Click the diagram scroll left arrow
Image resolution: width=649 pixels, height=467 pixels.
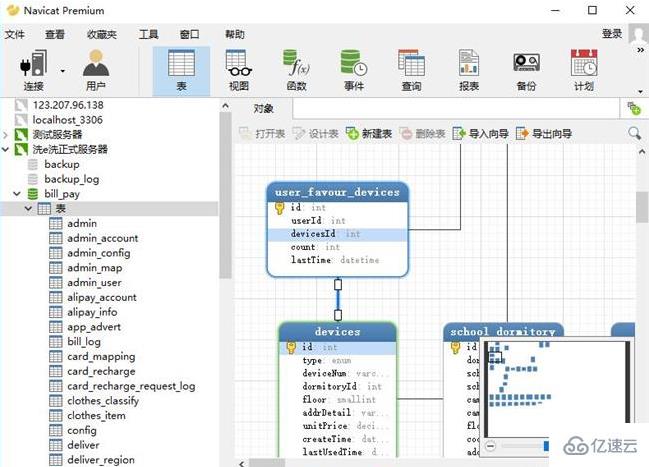242,463
